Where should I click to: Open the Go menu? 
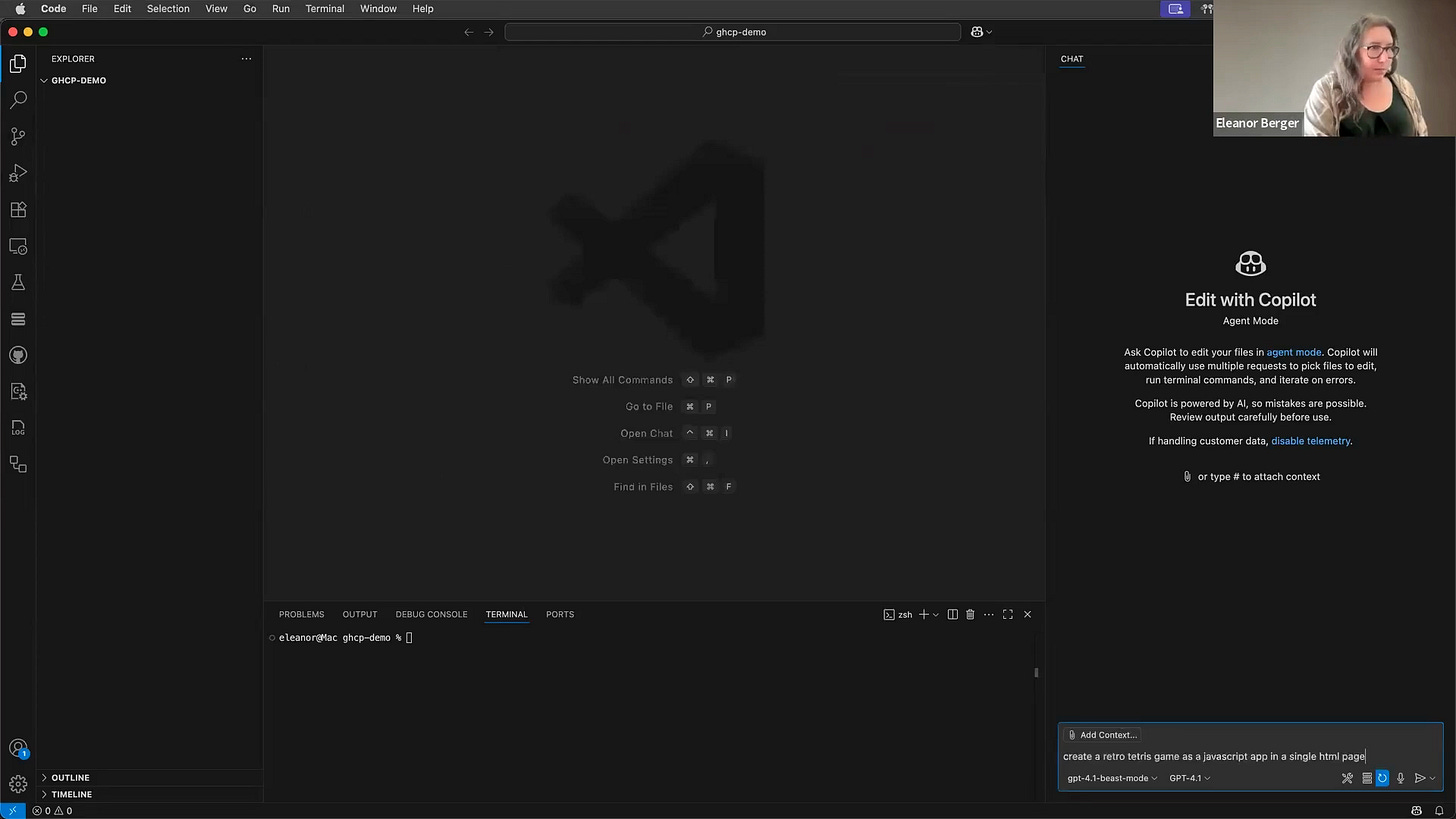tap(250, 8)
